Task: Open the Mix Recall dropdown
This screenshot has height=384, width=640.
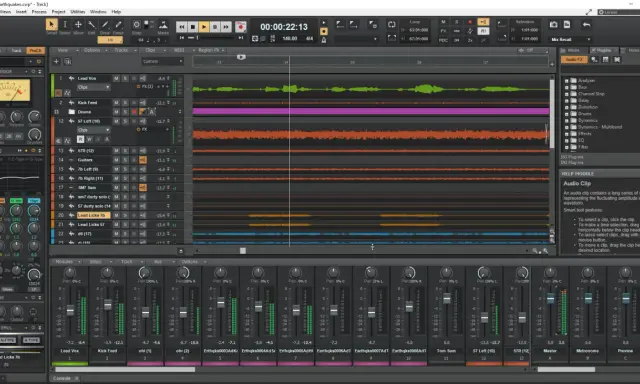Action: click(x=571, y=39)
